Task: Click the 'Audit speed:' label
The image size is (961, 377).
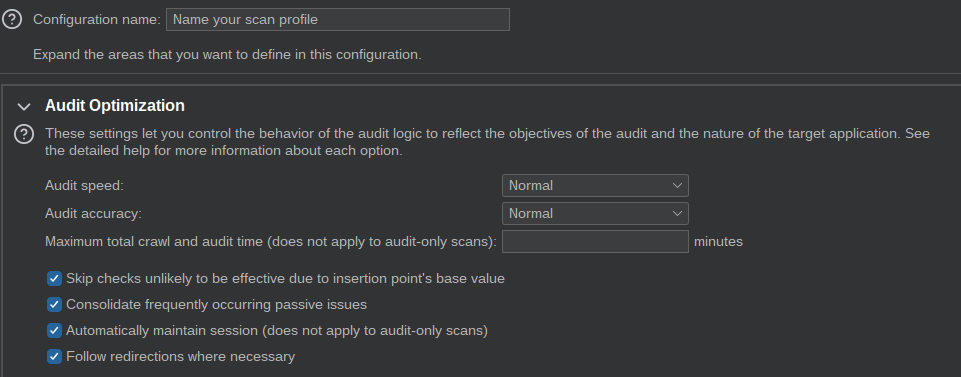Action: click(85, 185)
